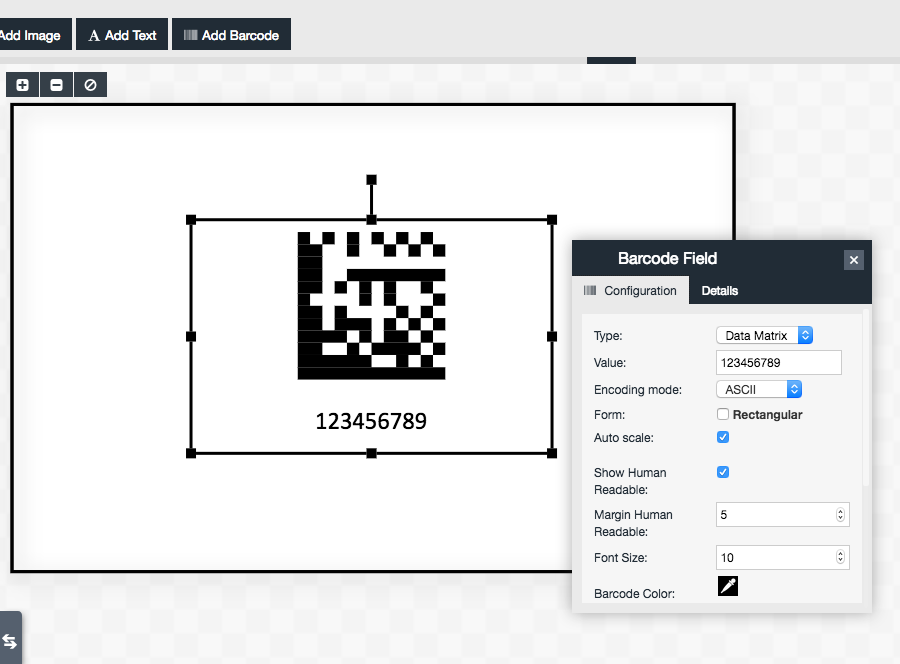The image size is (900, 664).
Task: Click the Add Text button
Action: (122, 34)
